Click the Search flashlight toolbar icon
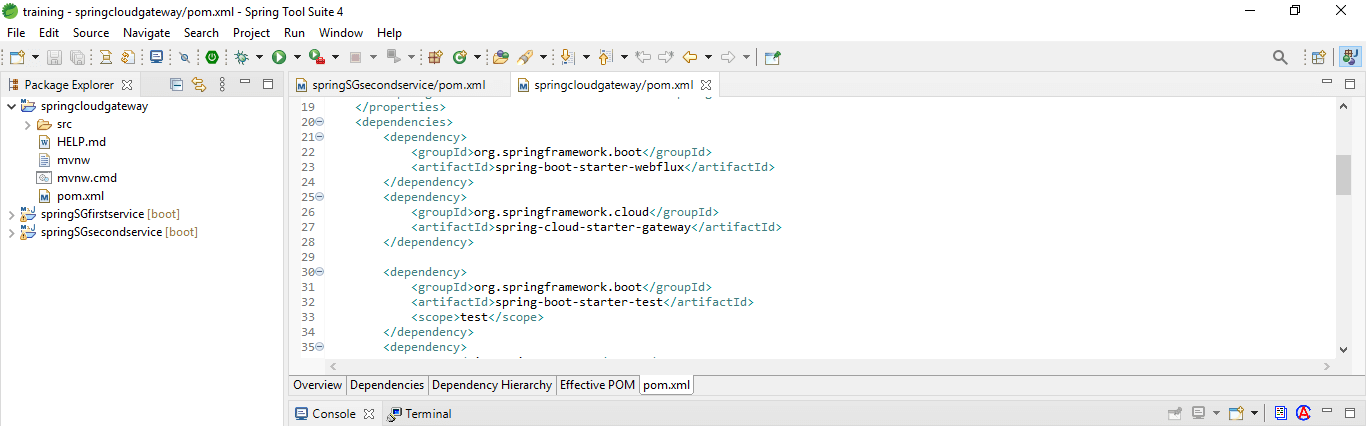This screenshot has height=426, width=1366. [525, 57]
